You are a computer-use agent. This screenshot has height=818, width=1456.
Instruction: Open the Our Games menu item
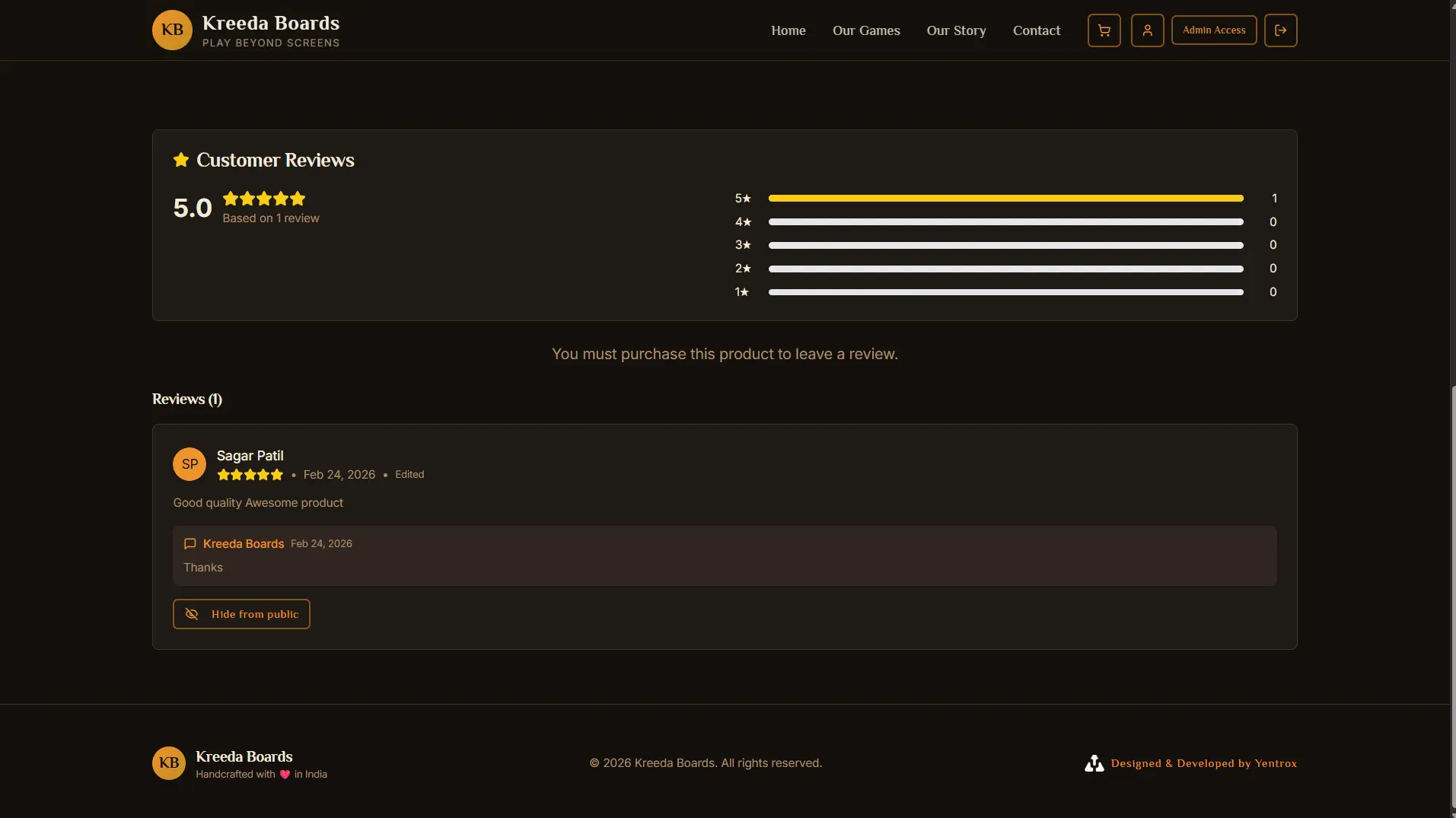tap(866, 30)
